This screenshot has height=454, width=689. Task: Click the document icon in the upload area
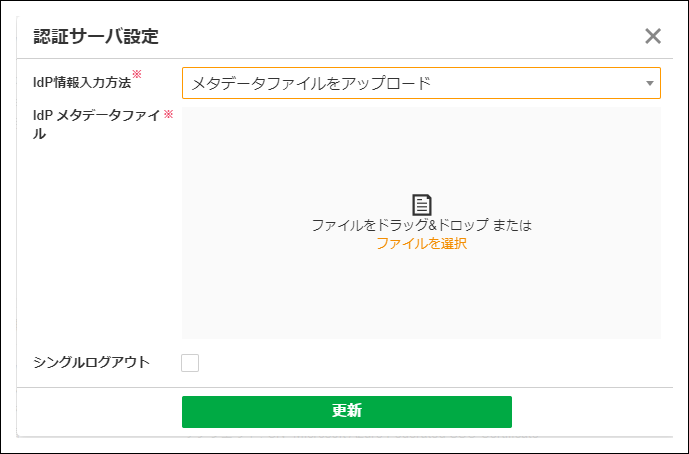pyautogui.click(x=422, y=204)
